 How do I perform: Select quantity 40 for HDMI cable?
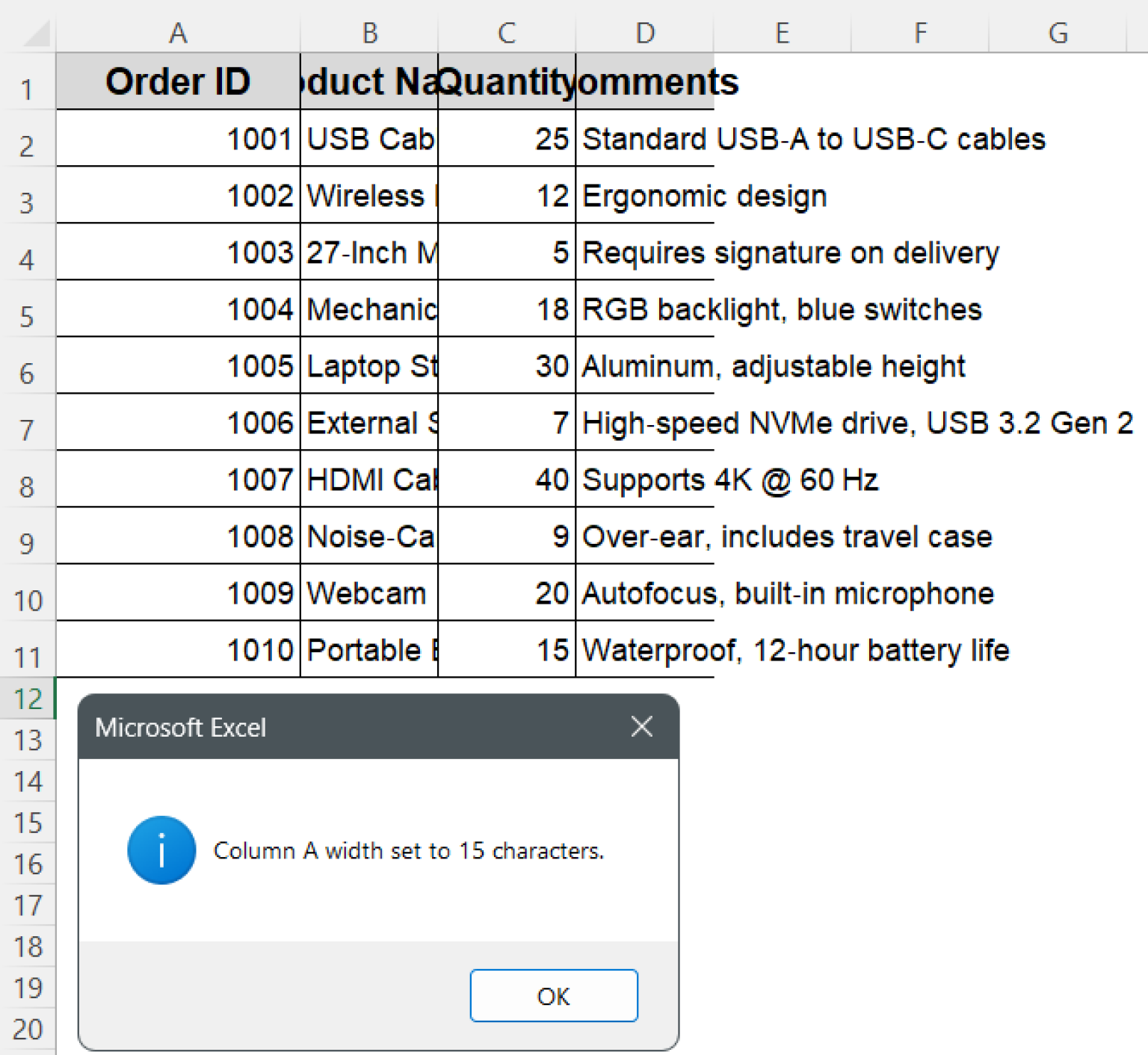click(507, 480)
